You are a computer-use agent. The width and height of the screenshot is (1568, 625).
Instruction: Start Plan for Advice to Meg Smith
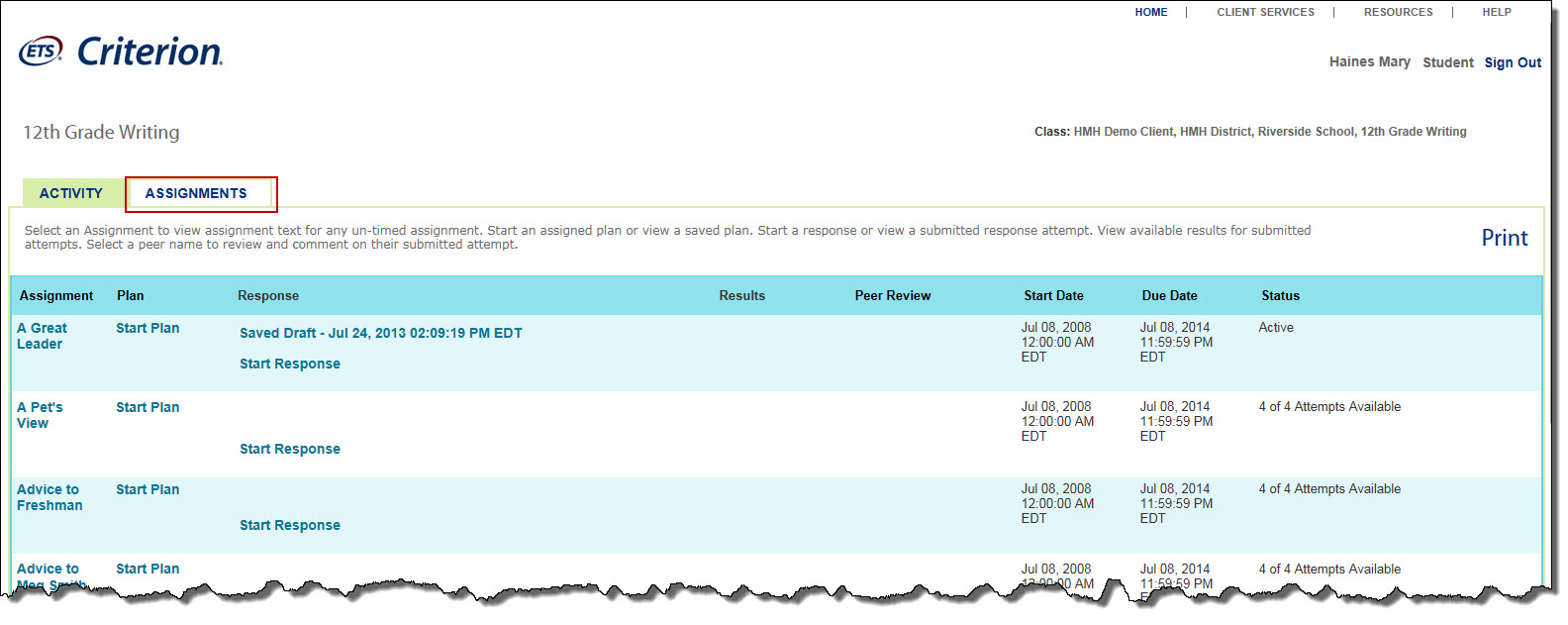click(x=147, y=569)
